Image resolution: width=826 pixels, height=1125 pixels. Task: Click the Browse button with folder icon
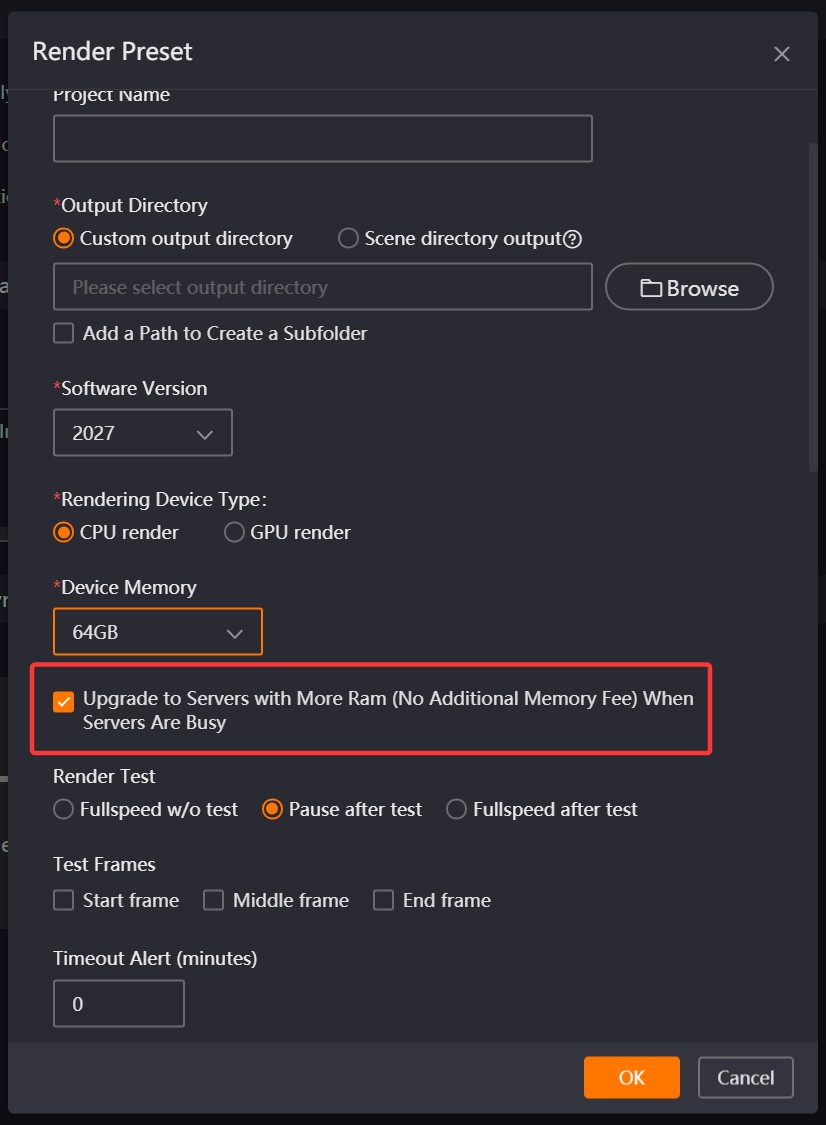689,287
